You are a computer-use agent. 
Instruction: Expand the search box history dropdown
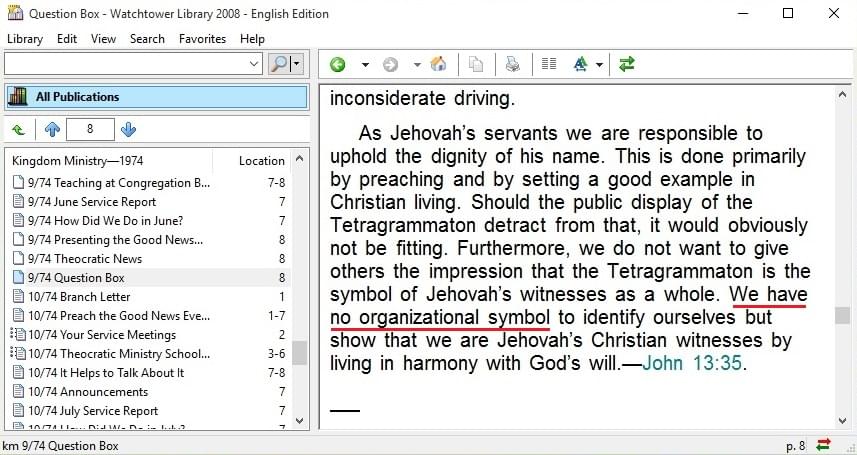254,64
